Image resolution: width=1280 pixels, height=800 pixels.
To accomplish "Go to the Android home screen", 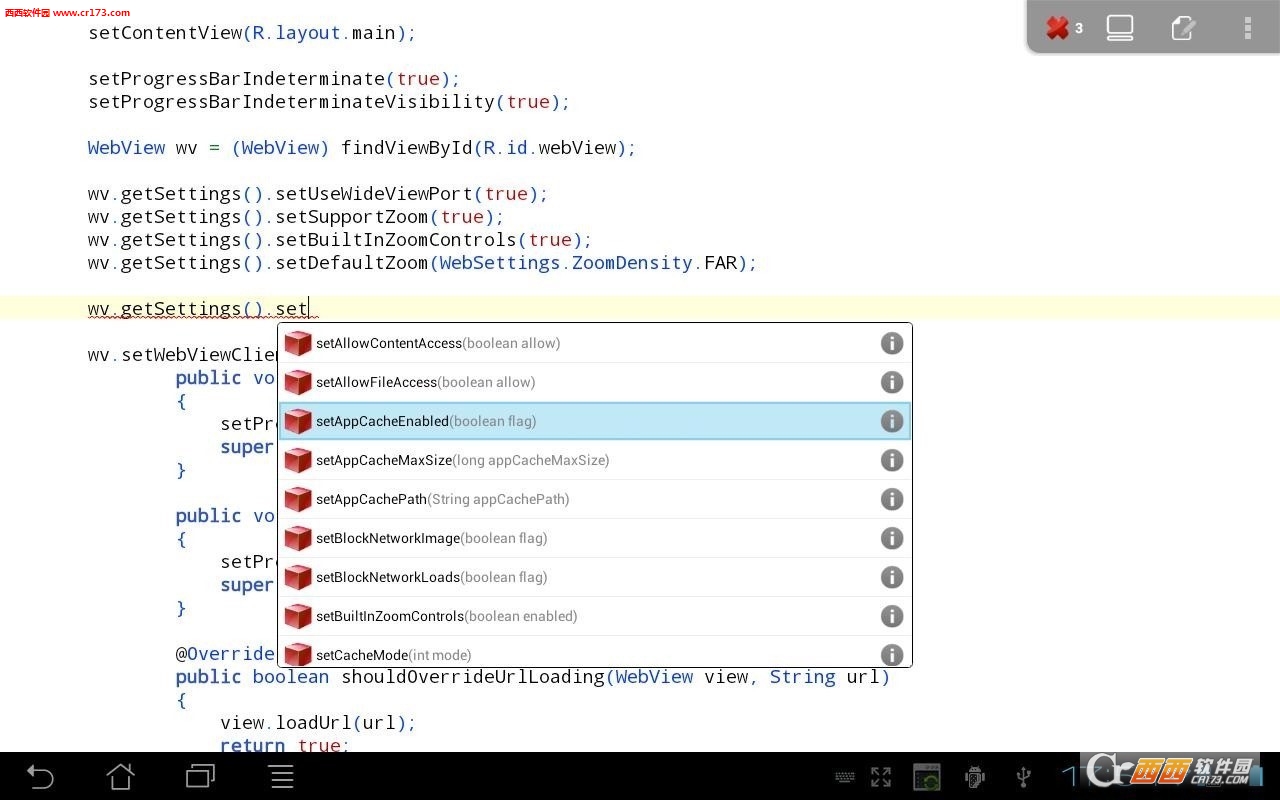I will point(120,776).
